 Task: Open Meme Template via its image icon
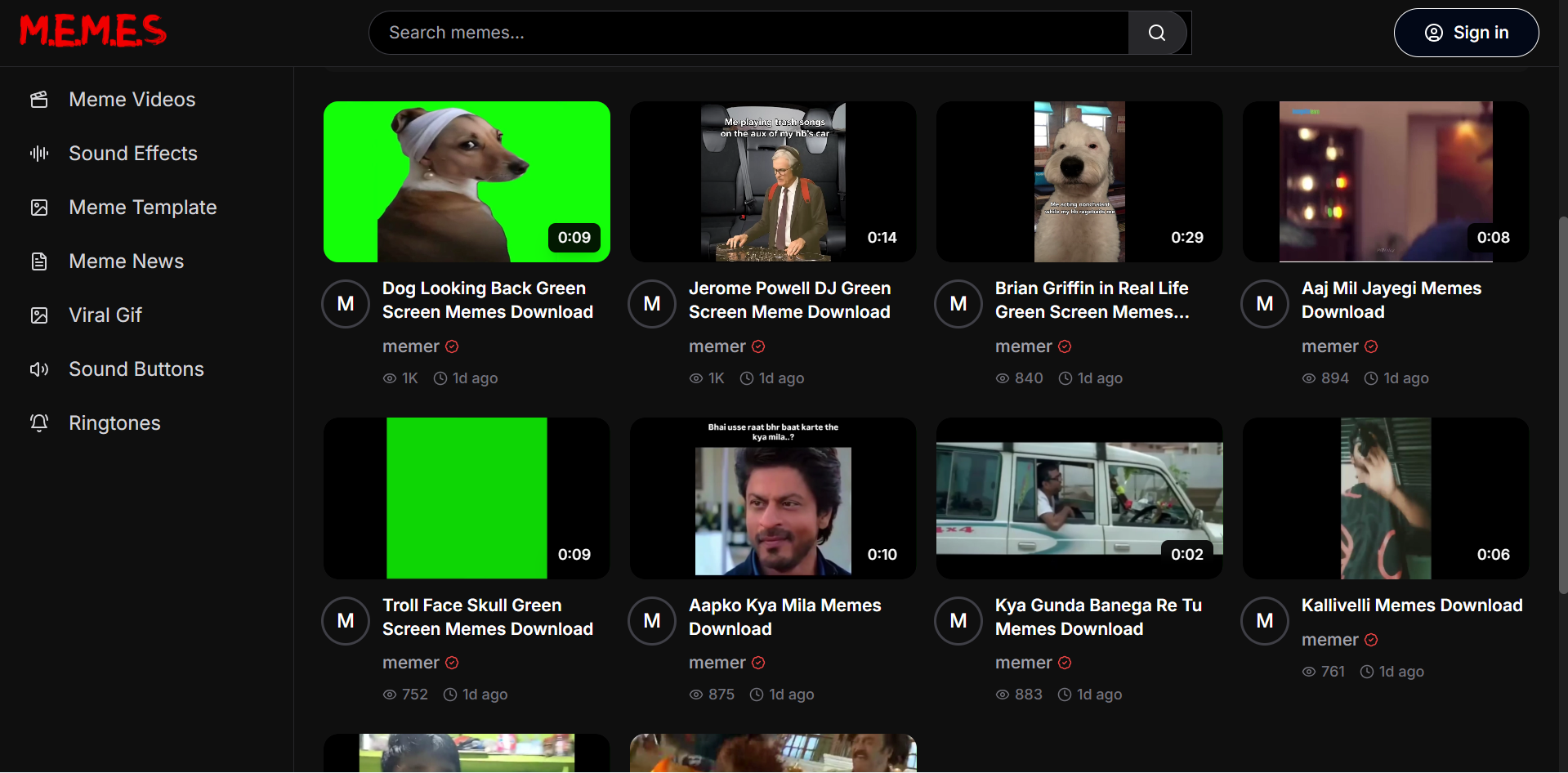tap(39, 207)
